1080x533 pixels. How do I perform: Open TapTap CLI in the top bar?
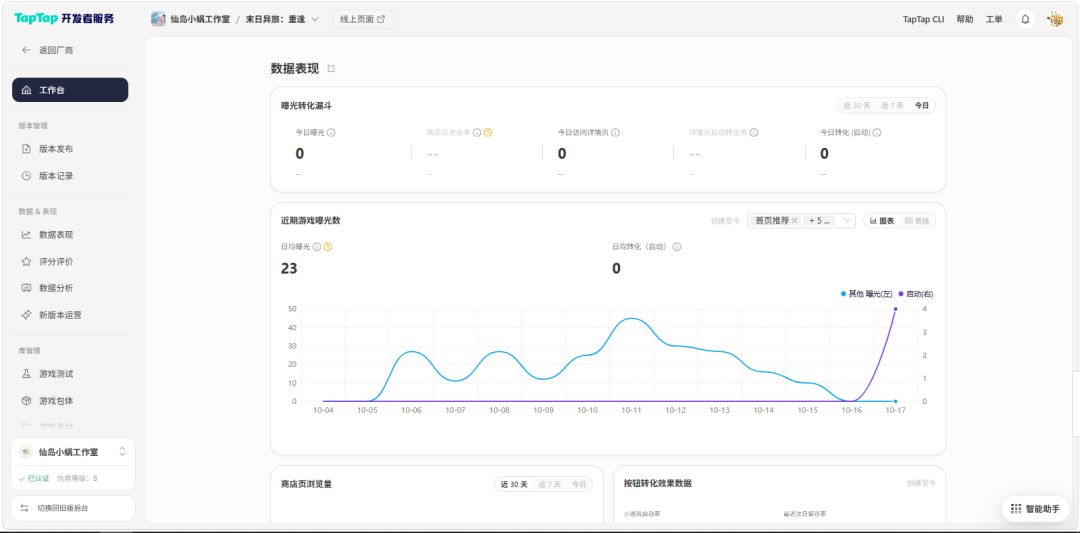click(x=924, y=19)
